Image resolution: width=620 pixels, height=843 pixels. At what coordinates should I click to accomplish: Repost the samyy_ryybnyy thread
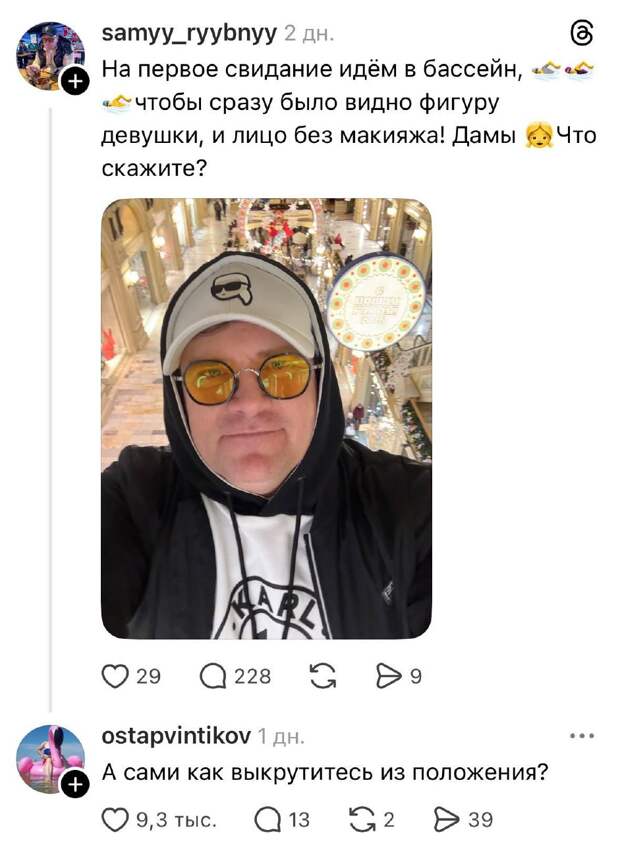(x=323, y=676)
